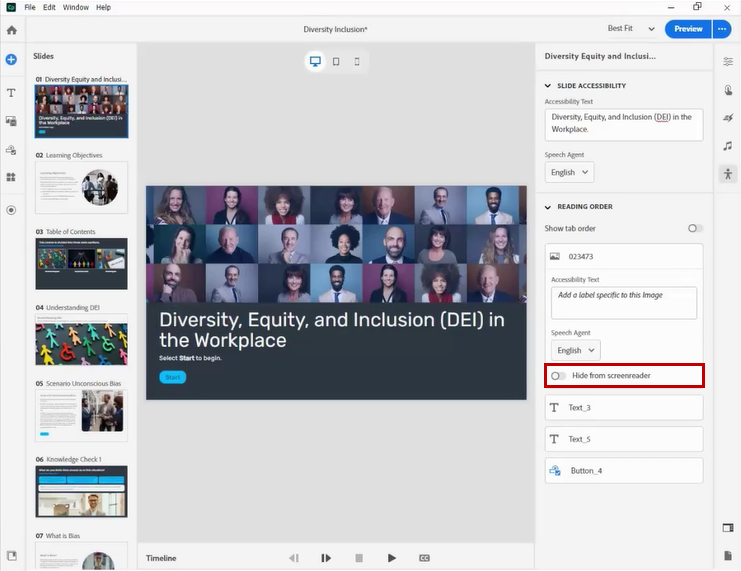Click the blue Add slide plus icon
Viewport: 741px width, 571px height.
11,60
